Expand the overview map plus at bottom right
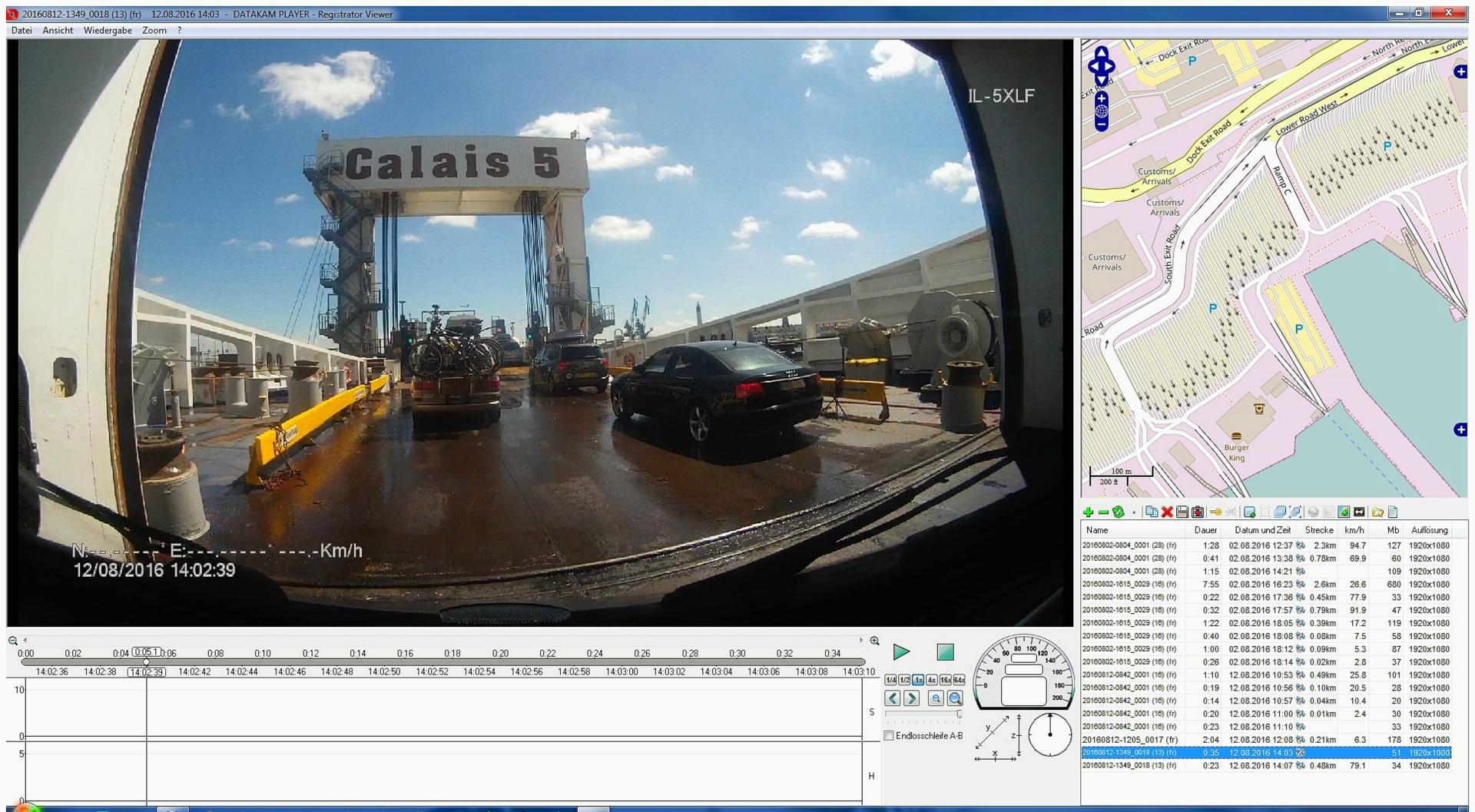 pyautogui.click(x=1460, y=429)
